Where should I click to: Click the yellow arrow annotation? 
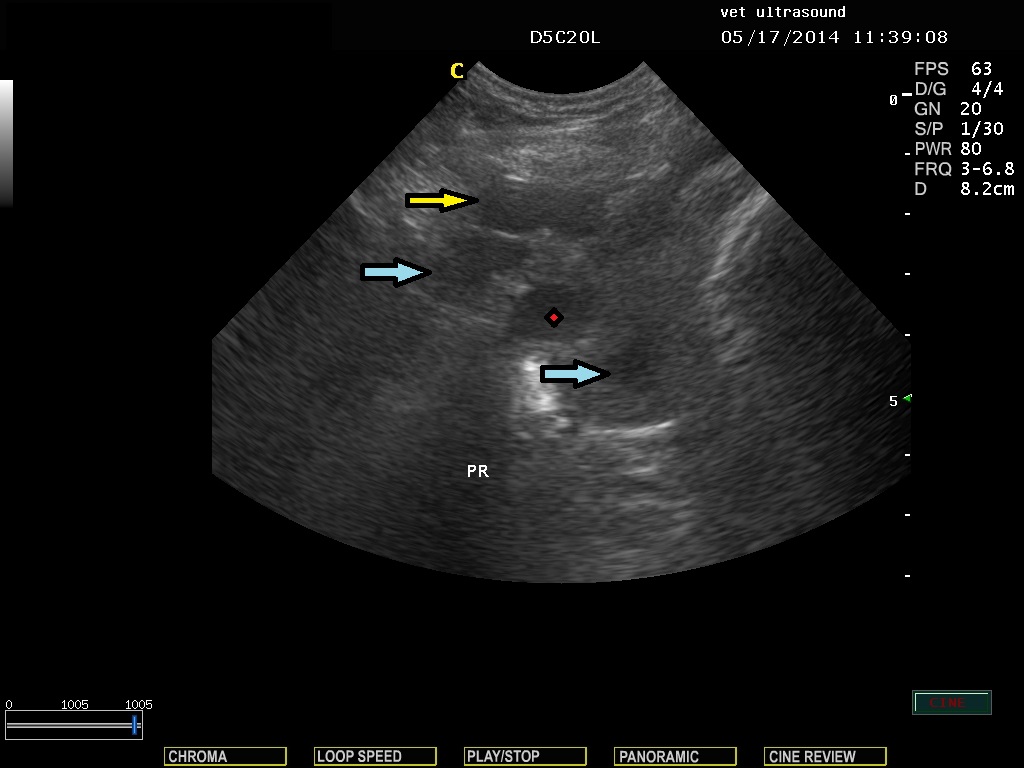pos(441,201)
